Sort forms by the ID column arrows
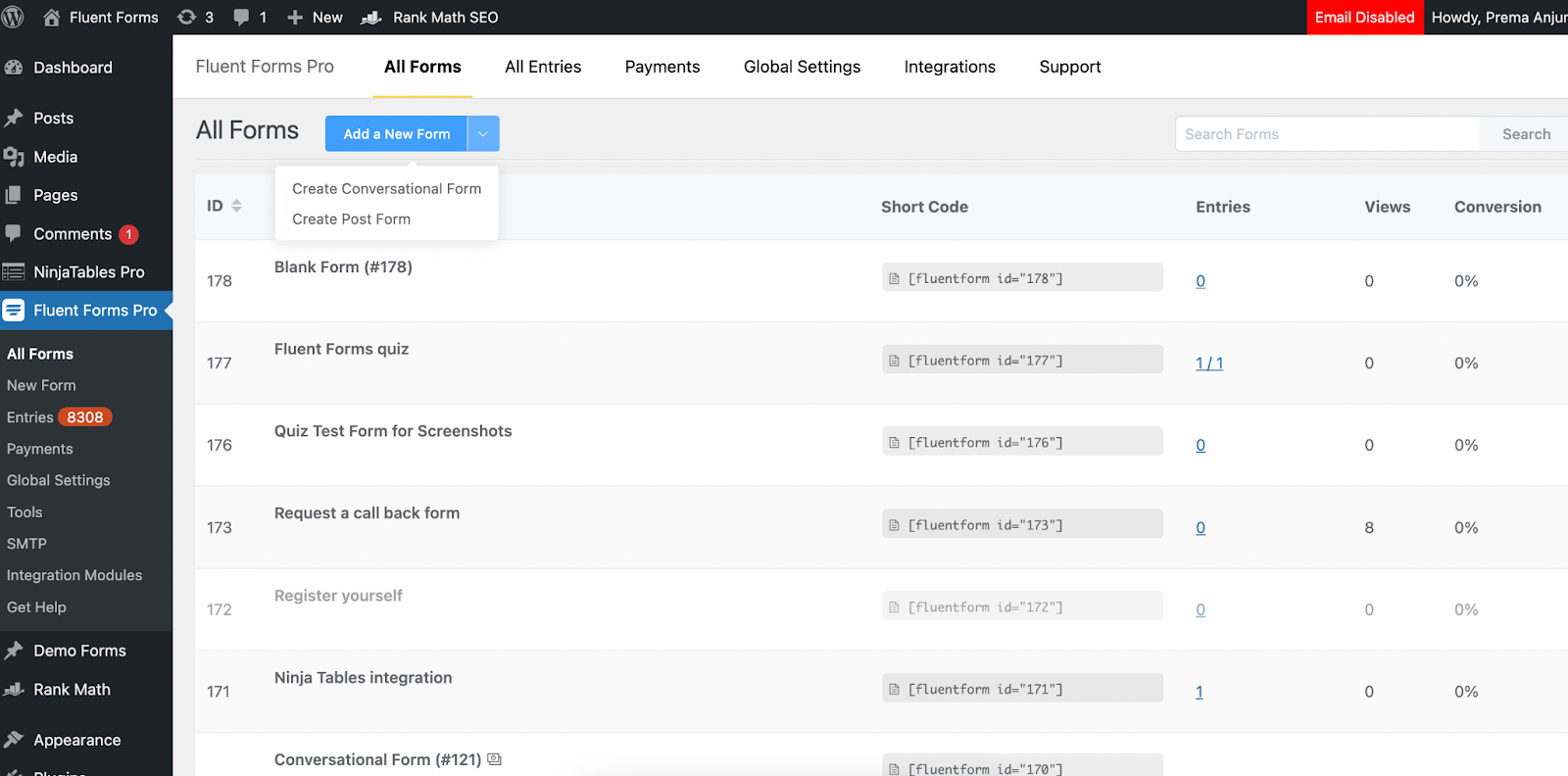The width and height of the screenshot is (1568, 776). coord(236,206)
